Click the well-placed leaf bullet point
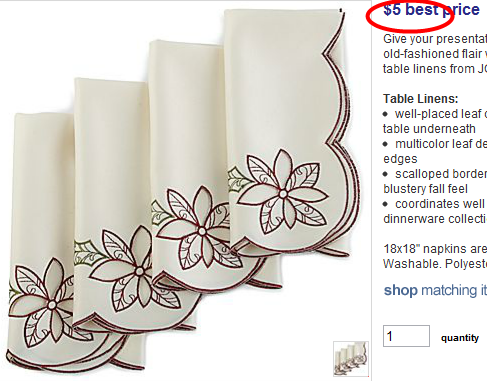Screen dimensions: 487x381 click(x=435, y=121)
